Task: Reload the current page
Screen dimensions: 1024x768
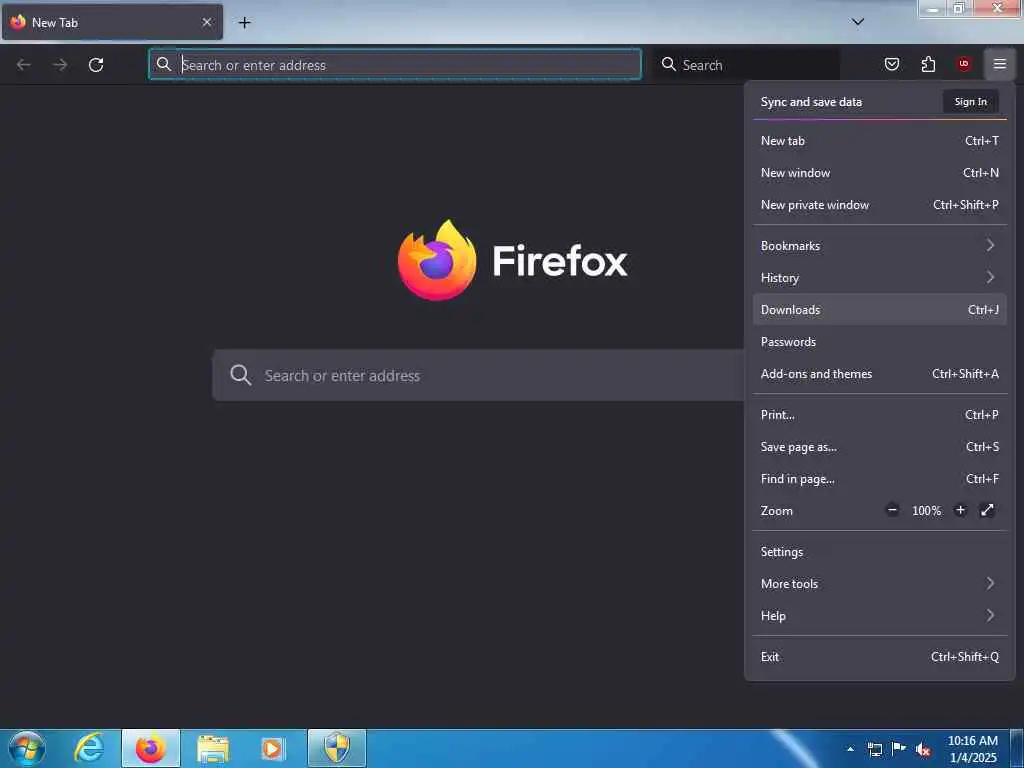Action: pyautogui.click(x=96, y=65)
